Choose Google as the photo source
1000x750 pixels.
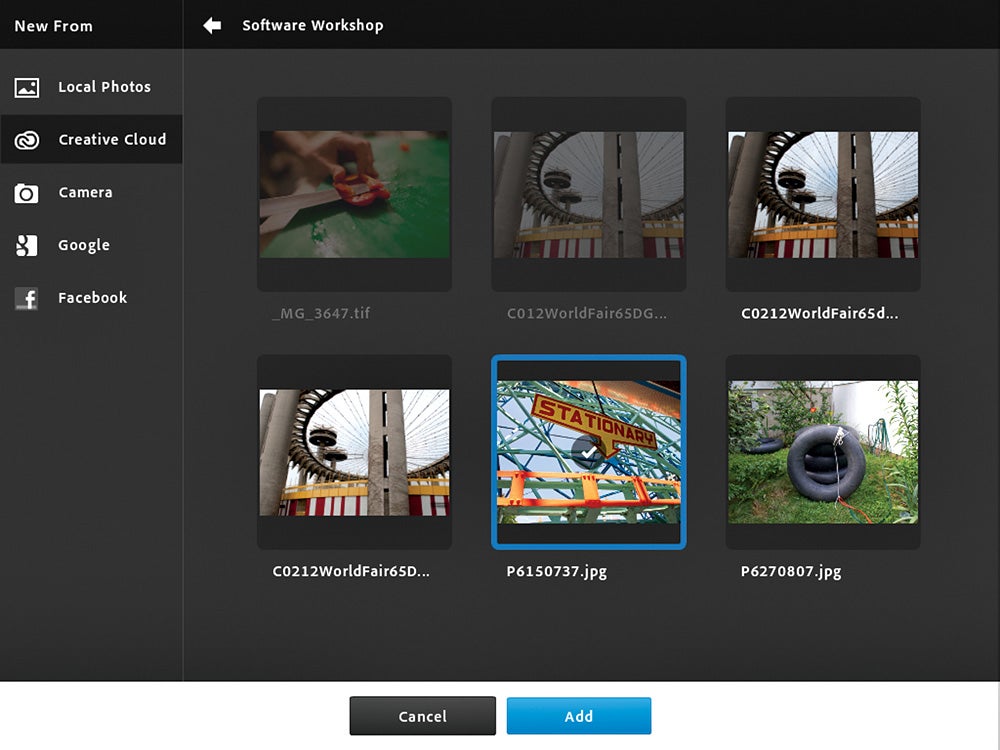pos(84,245)
